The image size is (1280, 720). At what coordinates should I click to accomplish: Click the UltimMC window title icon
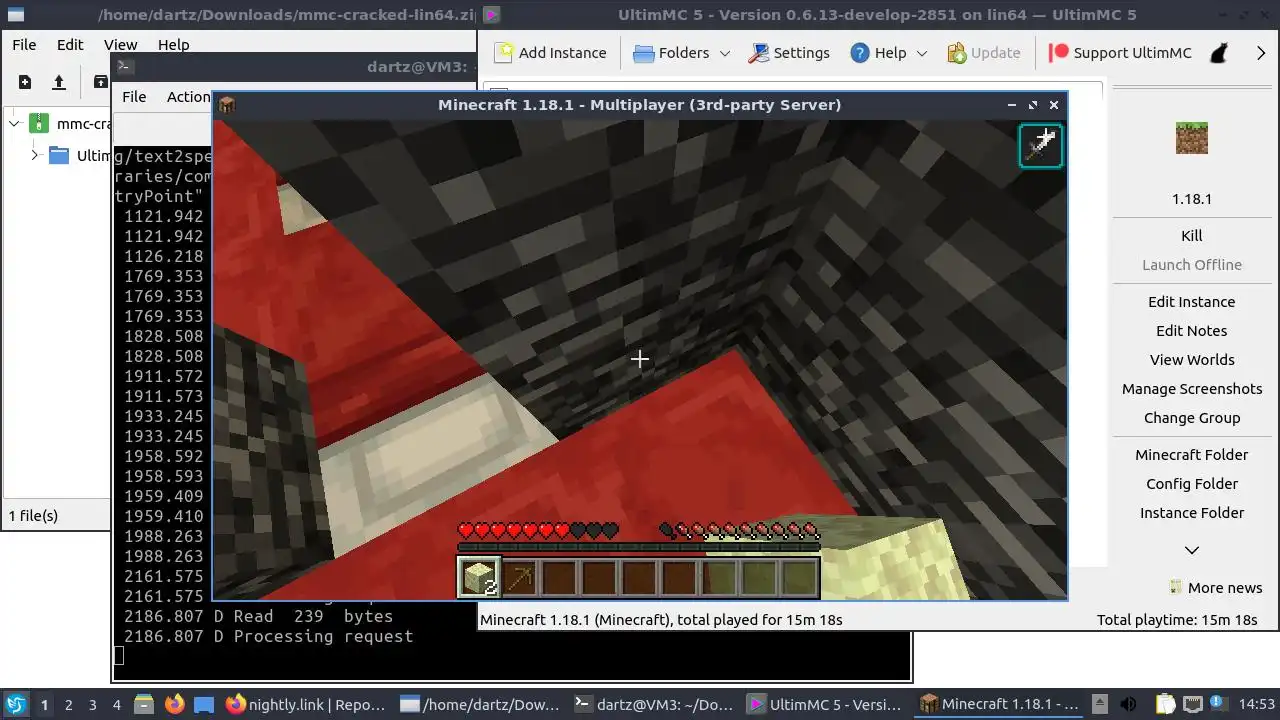[x=491, y=15]
